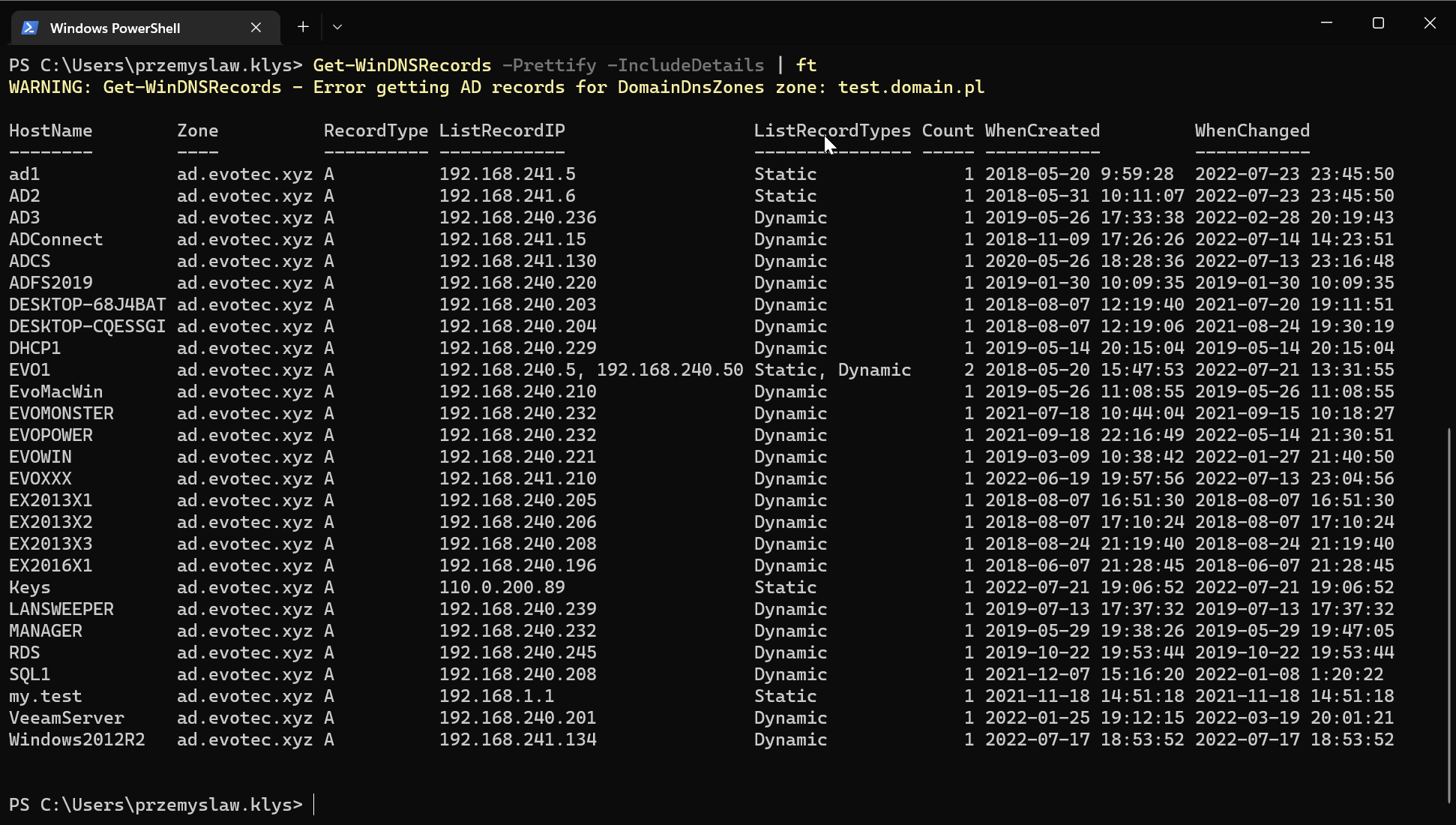Click the my.test host entry
Image resolution: width=1456 pixels, height=825 pixels.
(45, 696)
